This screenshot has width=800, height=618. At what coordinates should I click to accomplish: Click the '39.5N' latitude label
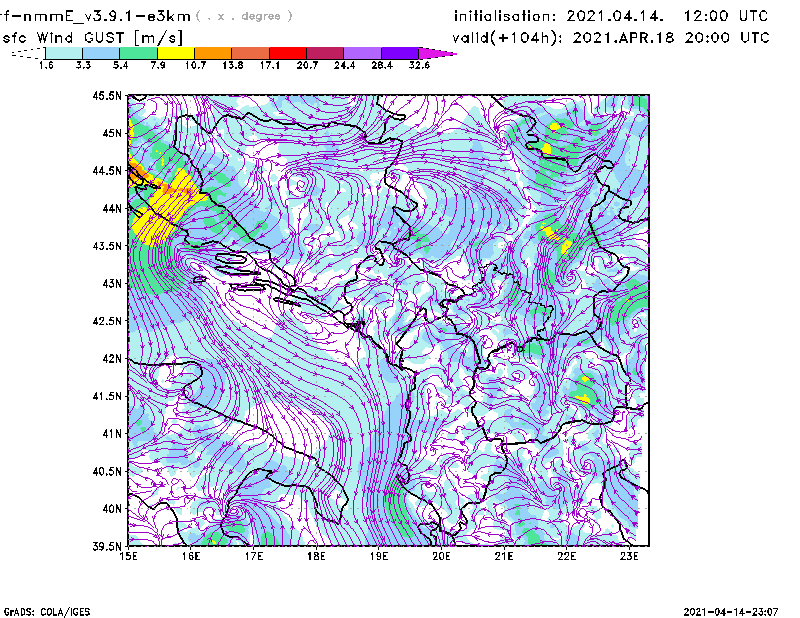click(108, 546)
